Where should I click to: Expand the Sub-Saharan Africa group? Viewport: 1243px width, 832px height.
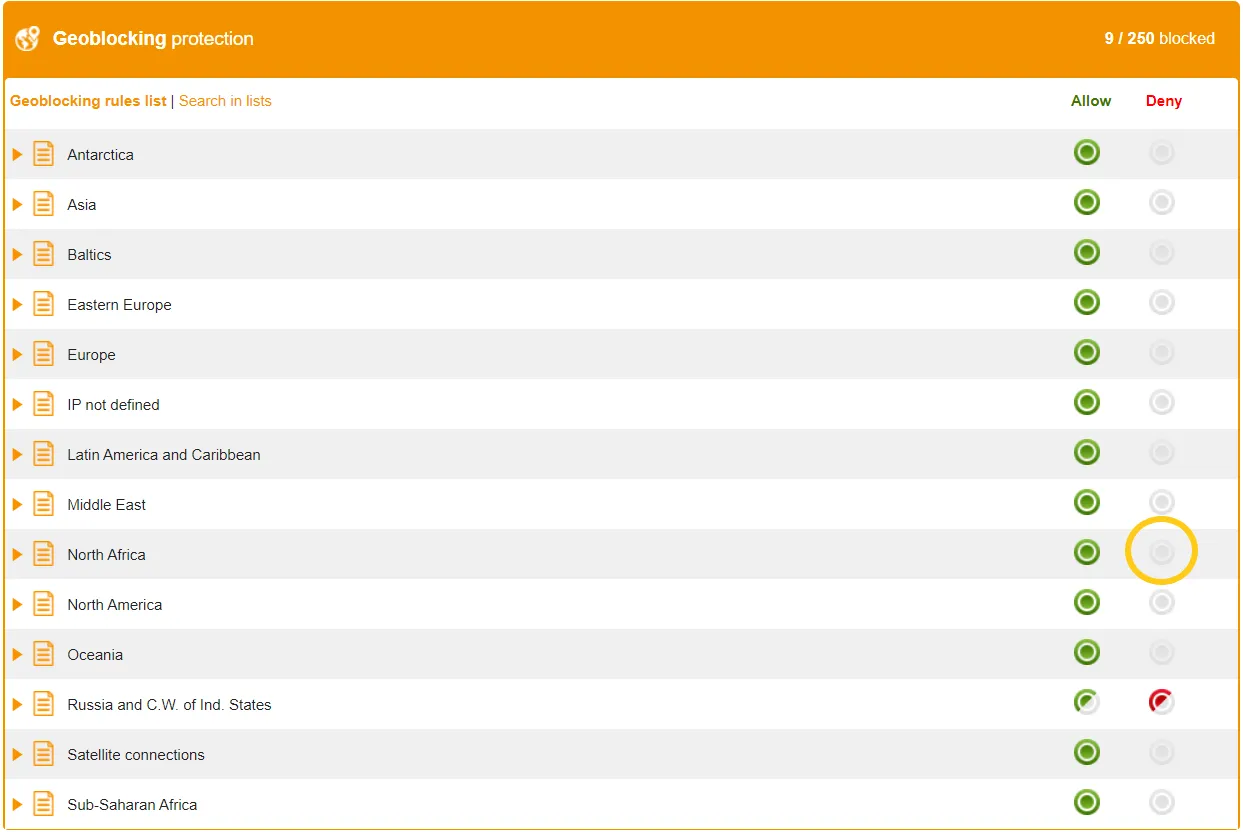pyautogui.click(x=17, y=804)
